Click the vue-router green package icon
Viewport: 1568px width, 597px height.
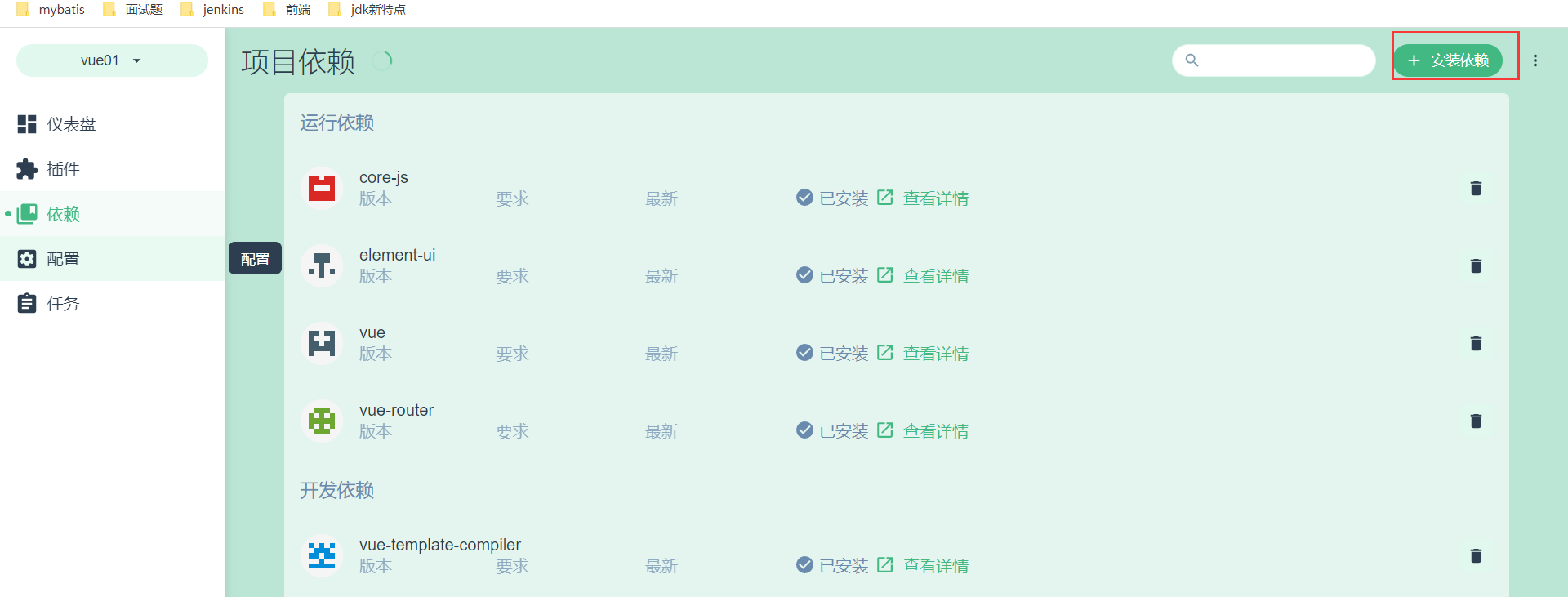322,421
